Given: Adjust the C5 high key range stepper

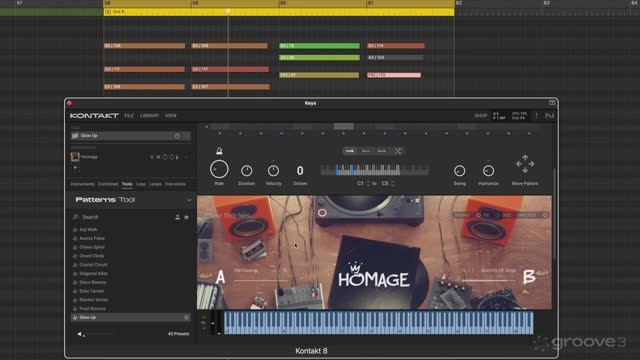Looking at the screenshot, I should point(393,184).
